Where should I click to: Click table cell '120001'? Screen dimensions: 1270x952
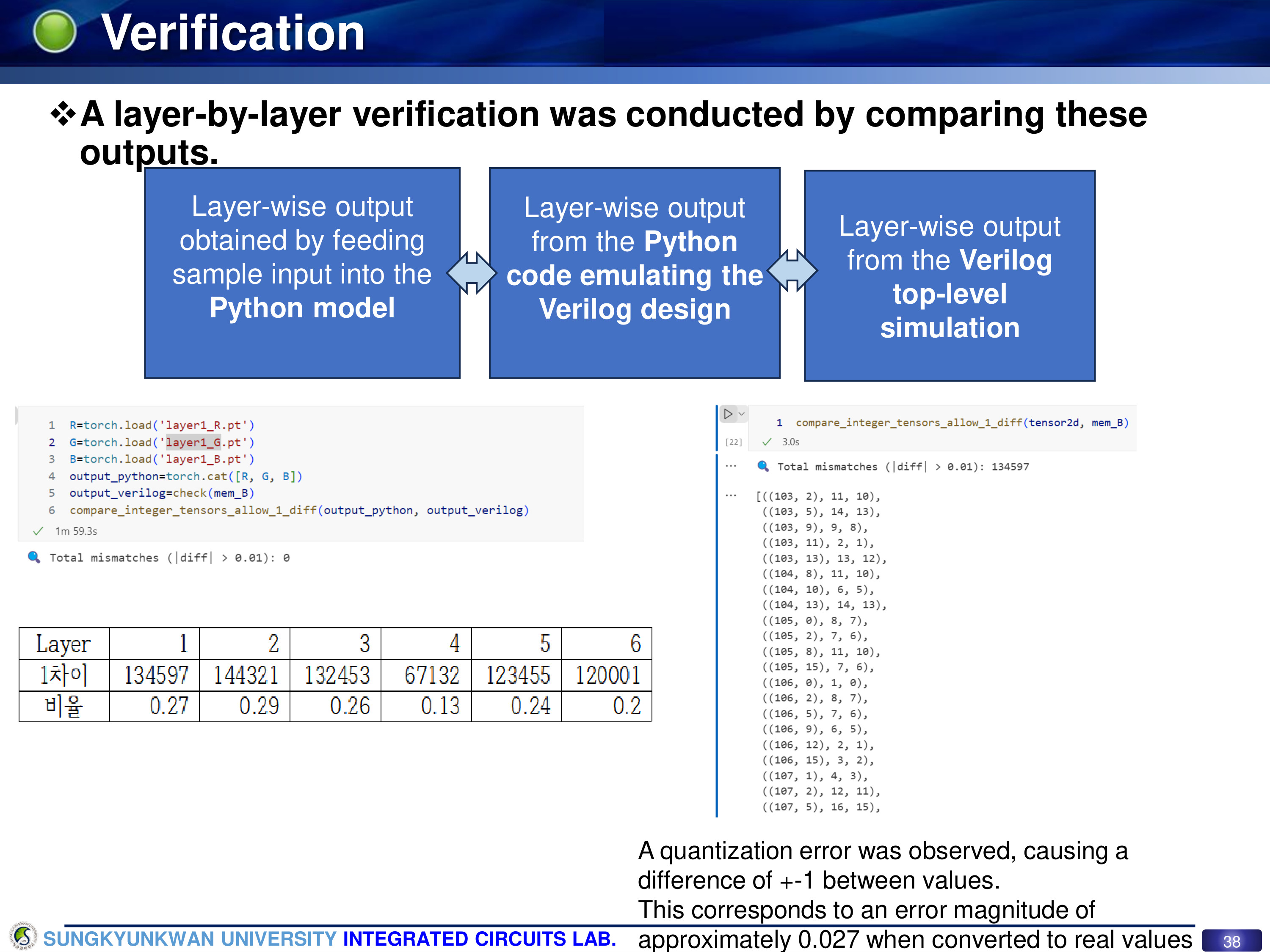point(607,675)
